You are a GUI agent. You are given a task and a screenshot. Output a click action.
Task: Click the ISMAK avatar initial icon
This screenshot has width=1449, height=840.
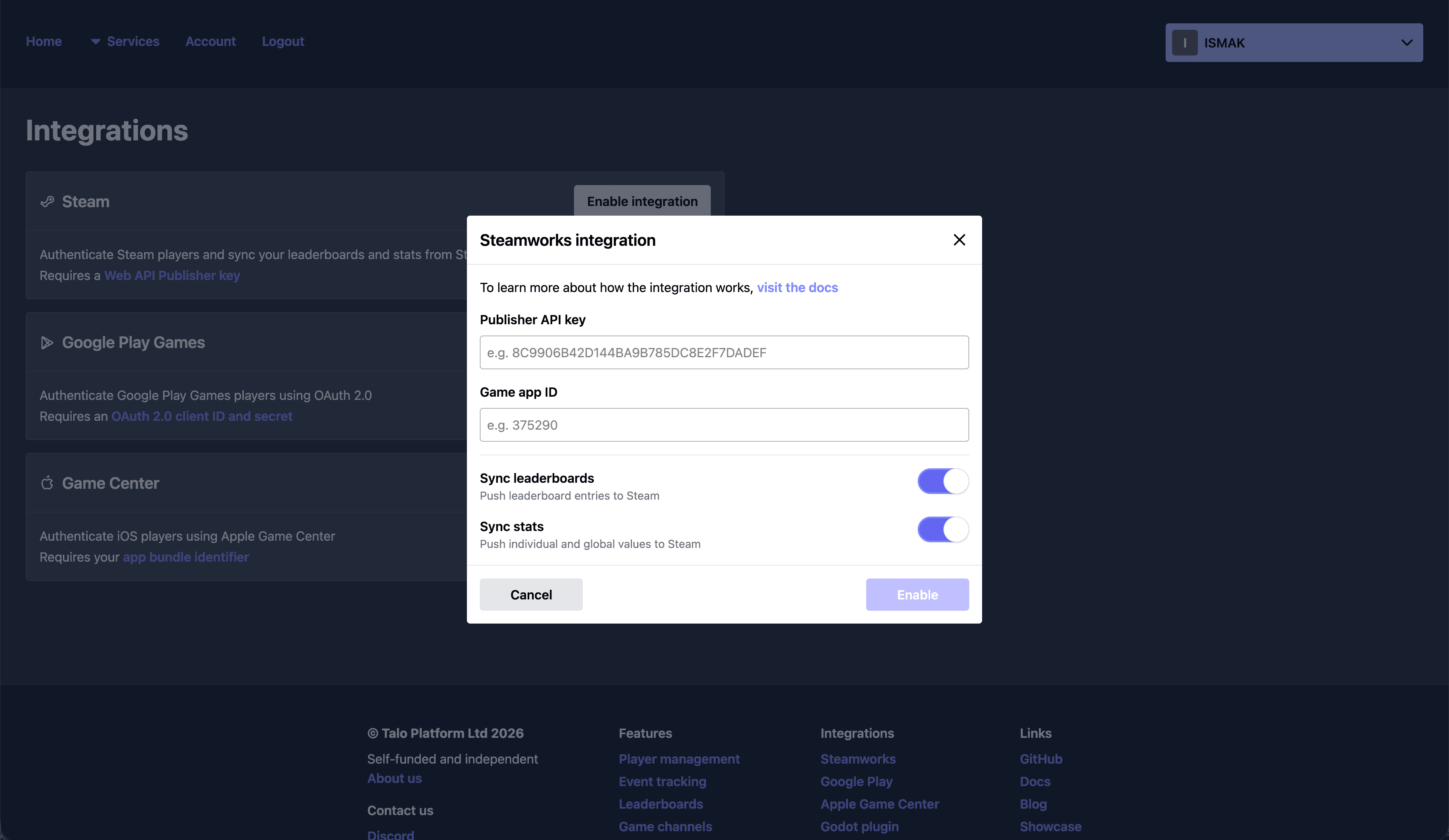[x=1185, y=43]
